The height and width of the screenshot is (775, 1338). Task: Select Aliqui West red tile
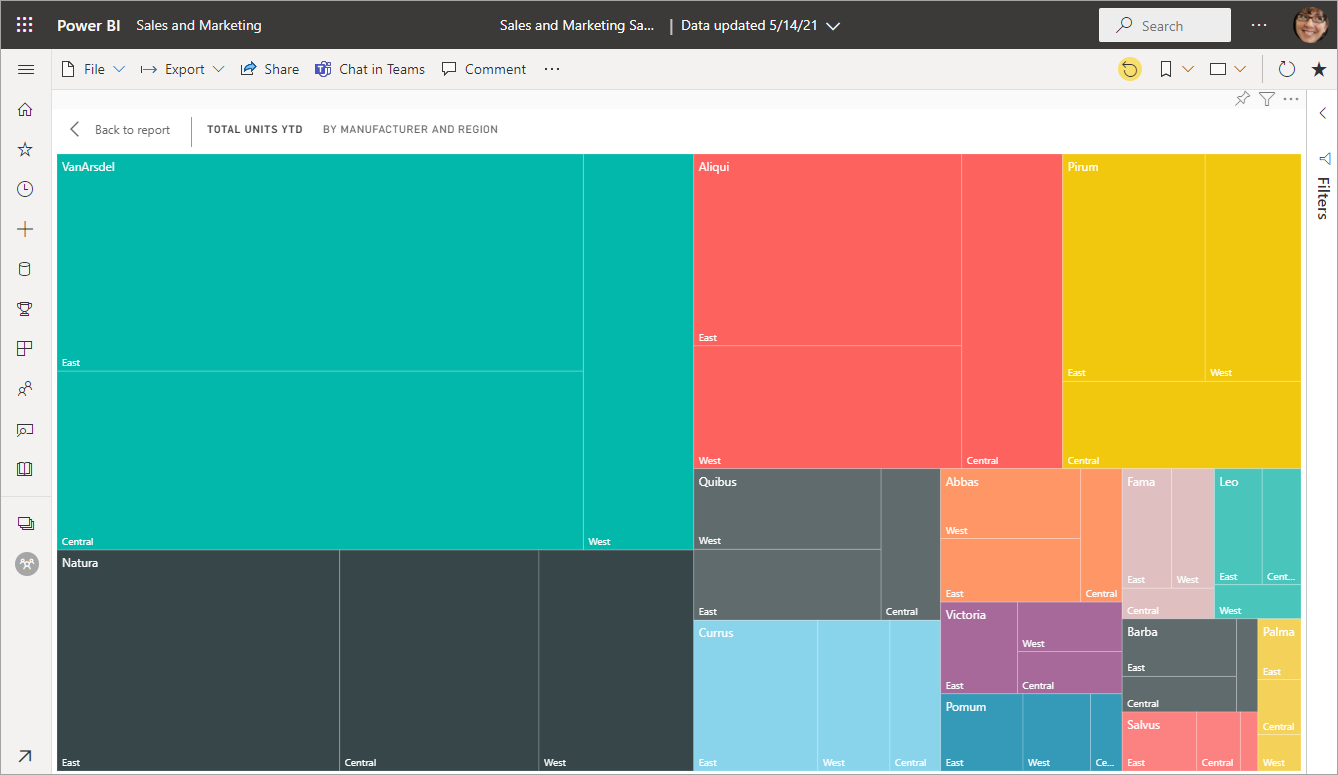(827, 407)
